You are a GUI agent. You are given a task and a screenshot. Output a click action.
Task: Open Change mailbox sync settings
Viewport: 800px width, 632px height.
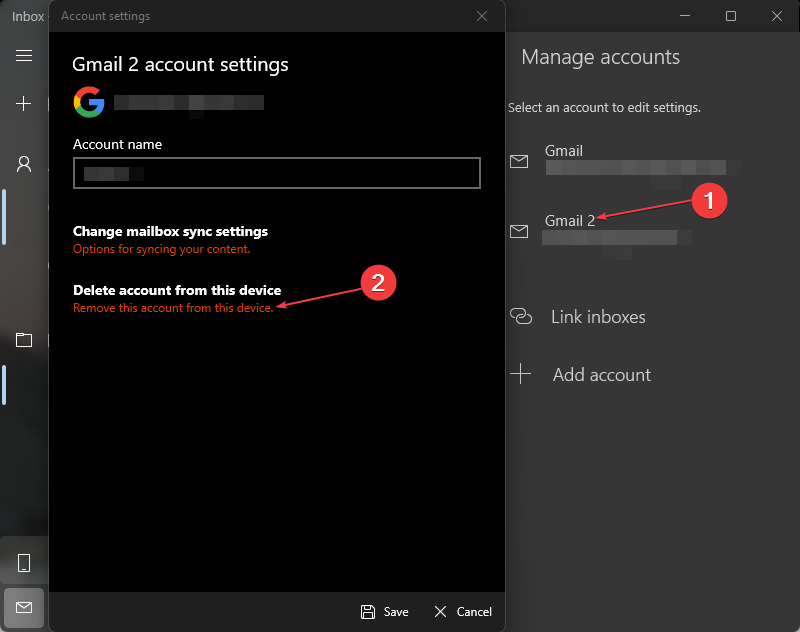[170, 231]
